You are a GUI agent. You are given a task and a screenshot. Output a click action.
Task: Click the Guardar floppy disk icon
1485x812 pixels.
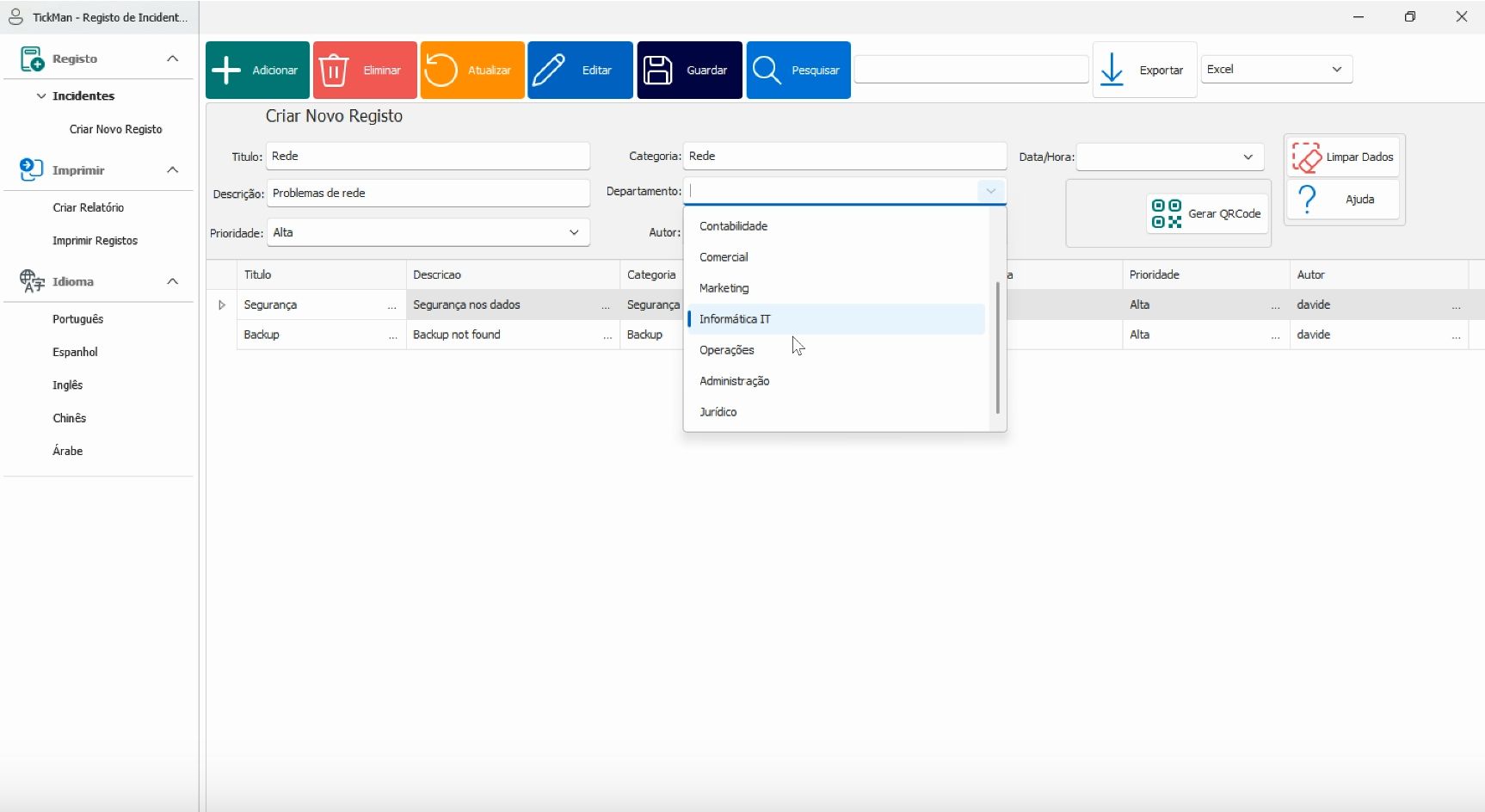coord(658,71)
